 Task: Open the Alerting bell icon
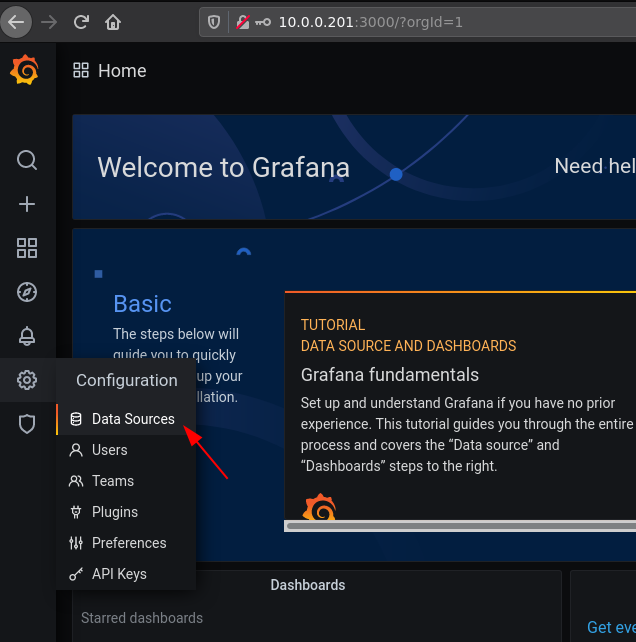click(x=27, y=336)
